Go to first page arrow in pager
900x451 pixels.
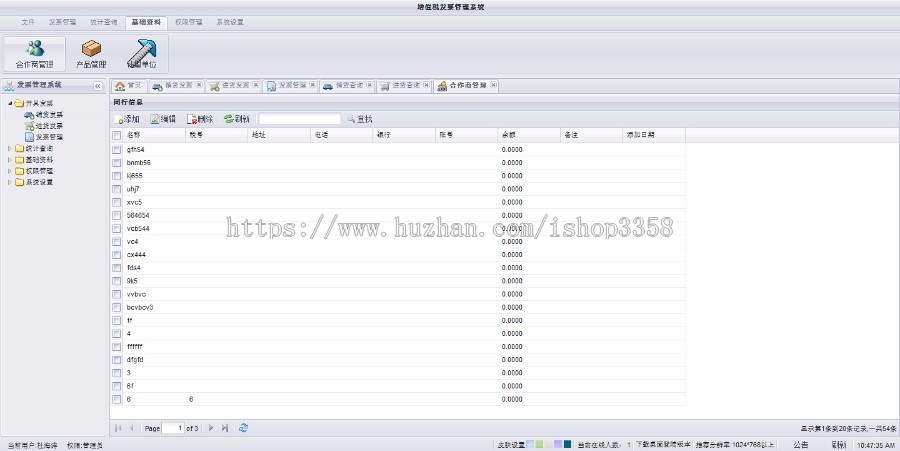click(x=118, y=428)
